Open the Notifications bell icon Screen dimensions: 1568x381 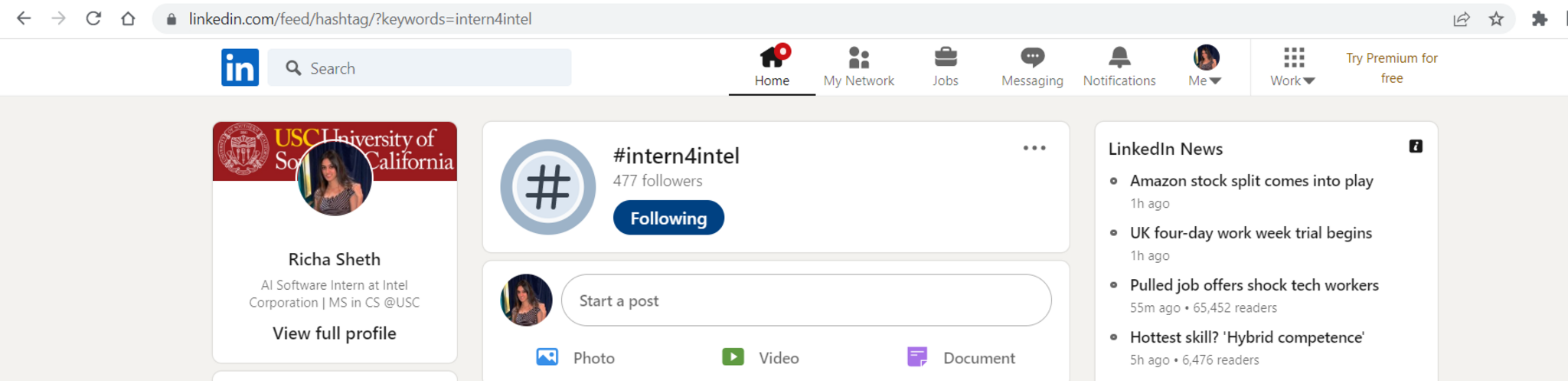pos(1119,57)
